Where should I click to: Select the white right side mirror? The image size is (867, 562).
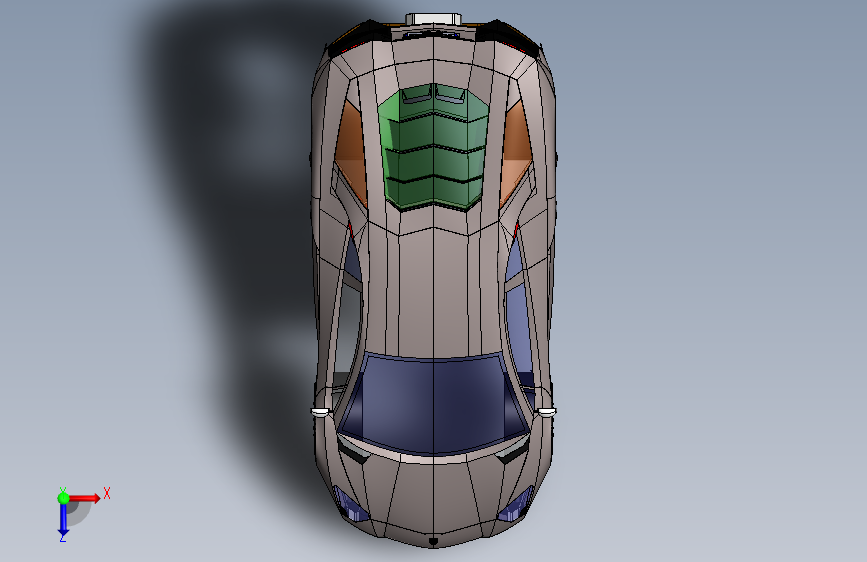click(546, 412)
